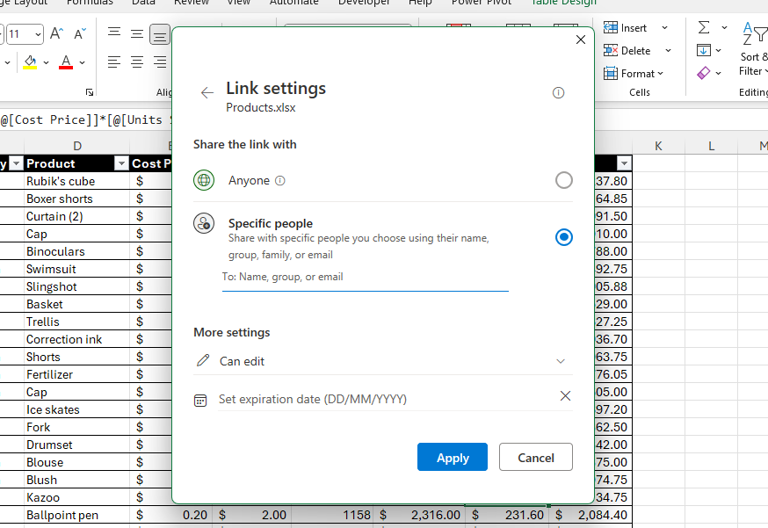The height and width of the screenshot is (528, 768).
Task: Open the Format cells dropdown
Action: pos(633,73)
